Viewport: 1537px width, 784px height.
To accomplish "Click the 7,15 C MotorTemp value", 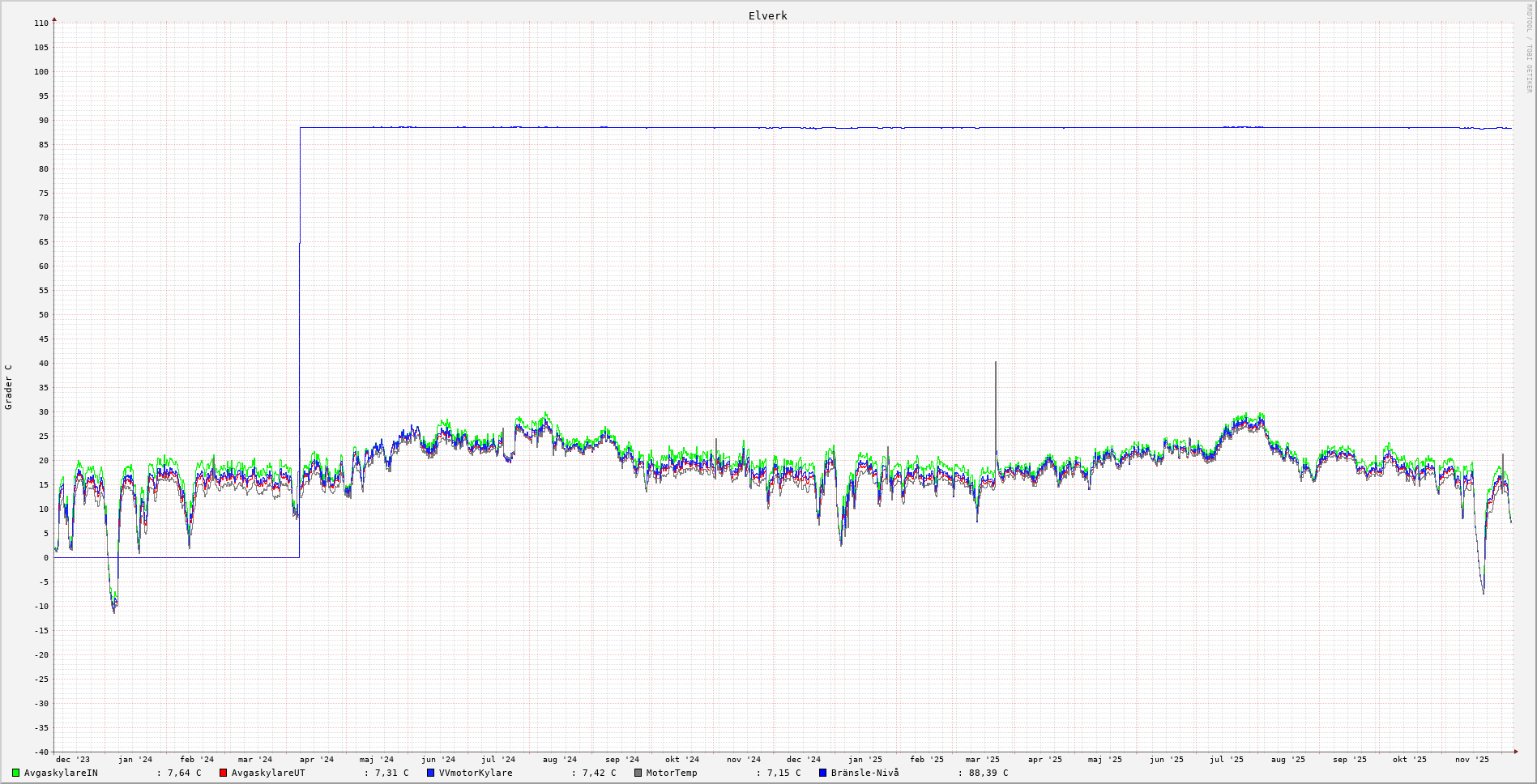I will coord(783,773).
